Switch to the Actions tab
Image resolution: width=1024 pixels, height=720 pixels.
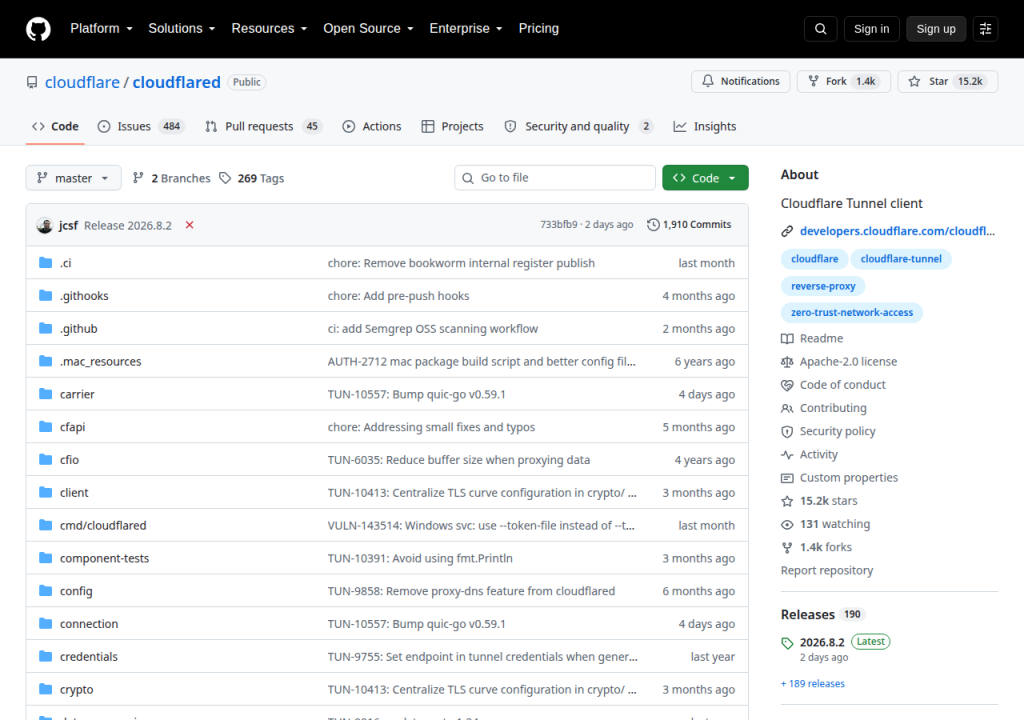(x=372, y=126)
